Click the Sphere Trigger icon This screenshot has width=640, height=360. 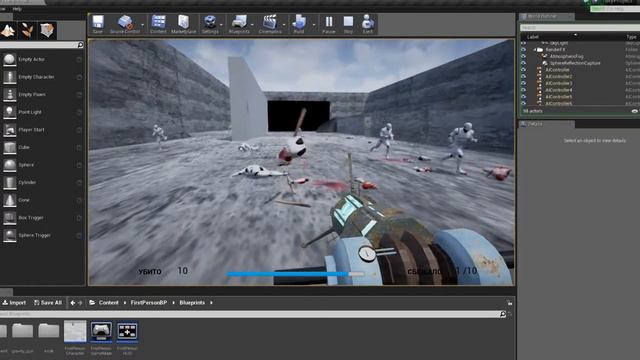pyautogui.click(x=9, y=236)
